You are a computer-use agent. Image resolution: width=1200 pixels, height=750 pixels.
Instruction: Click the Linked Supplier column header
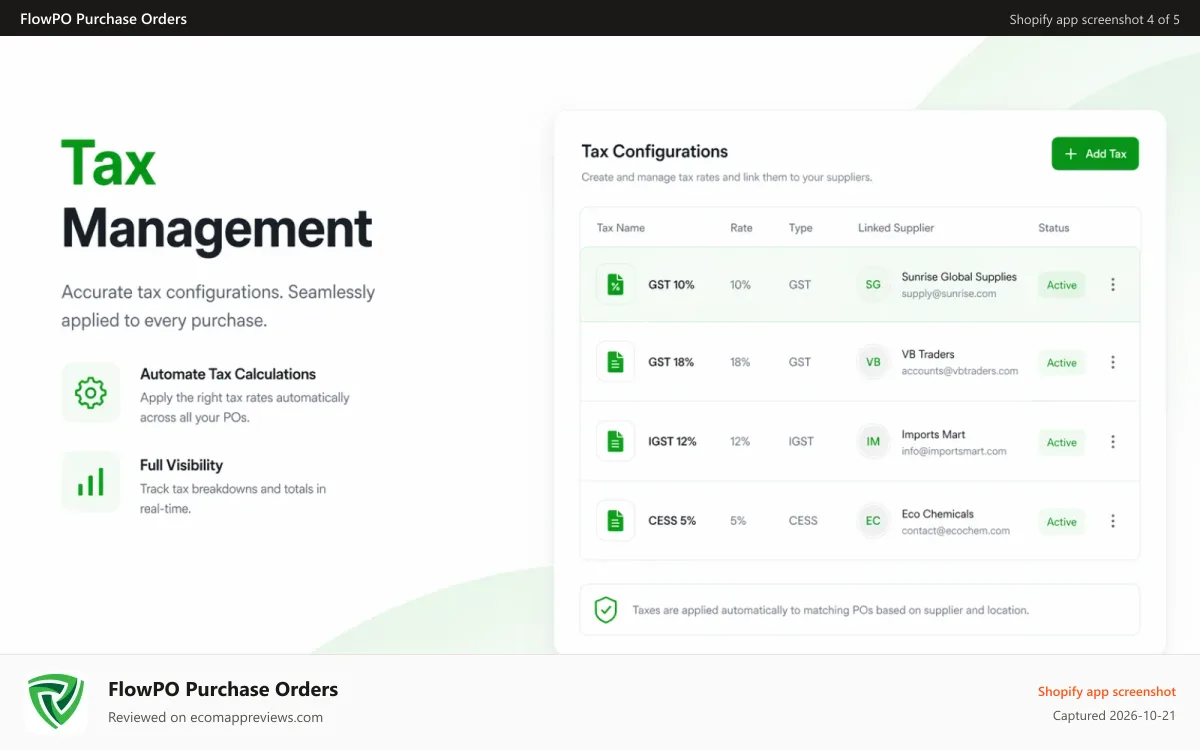tap(896, 228)
